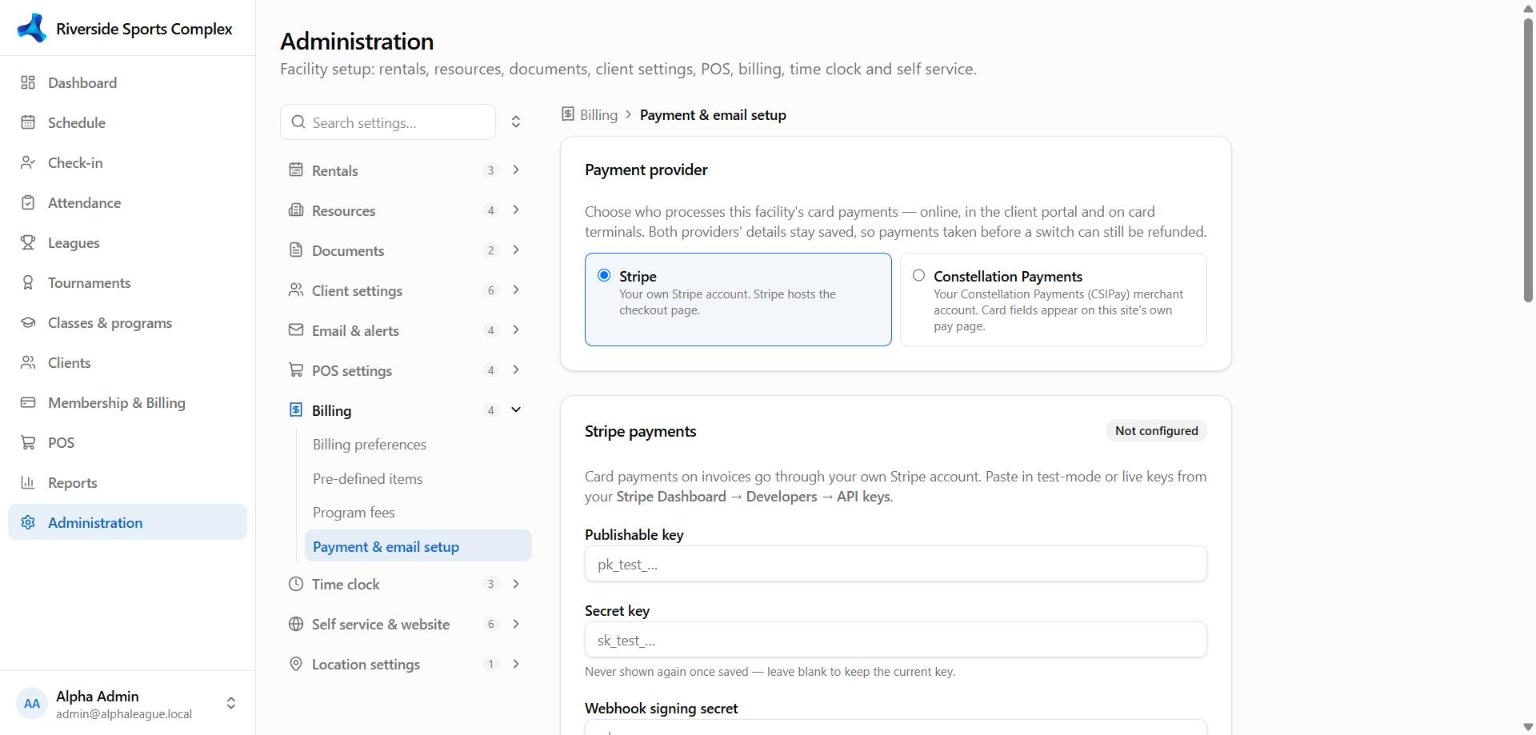Click the Check-in person icon
Viewport: 1536px width, 735px height.
point(28,163)
